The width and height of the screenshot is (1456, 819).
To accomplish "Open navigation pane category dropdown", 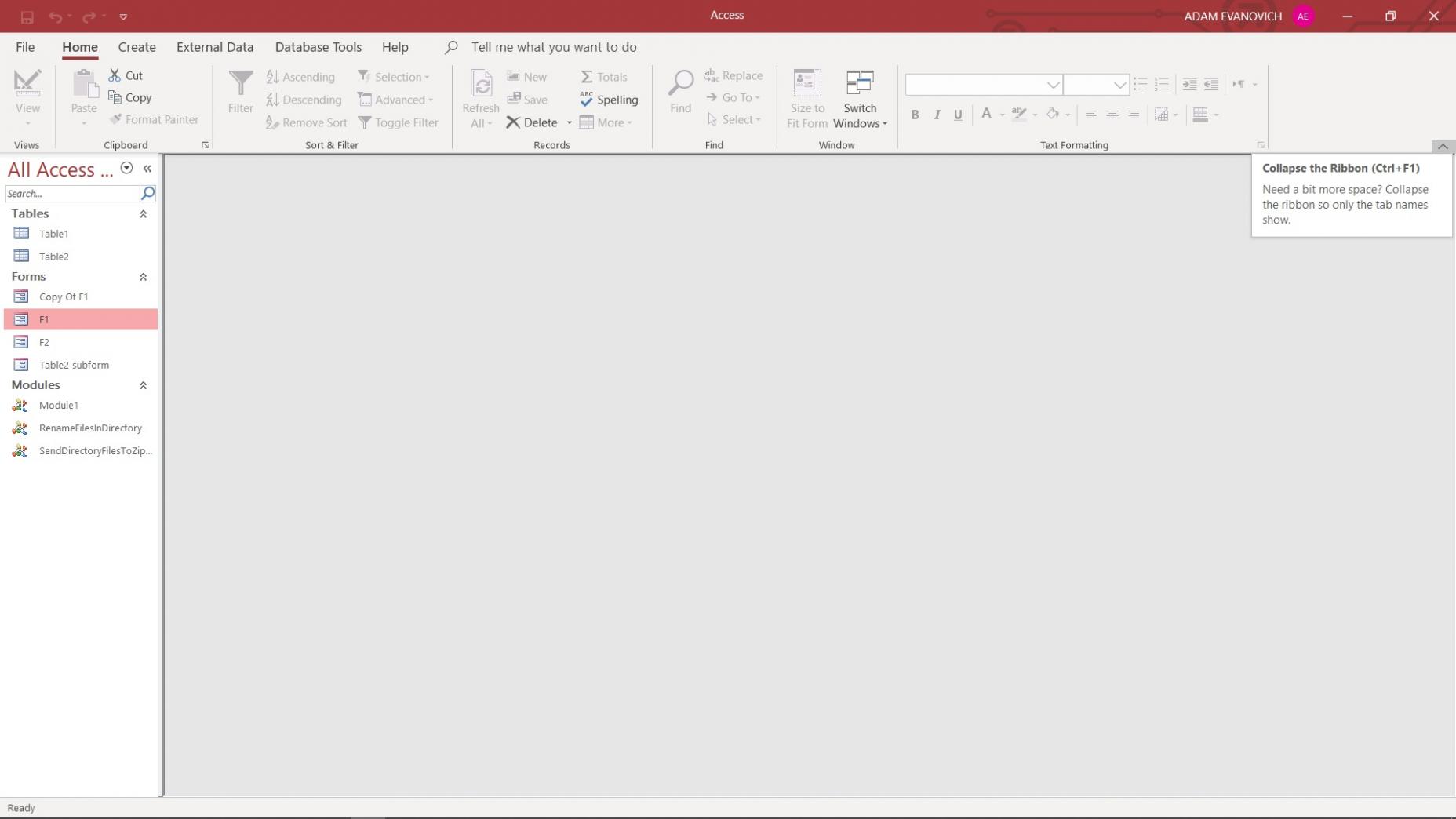I will (126, 169).
